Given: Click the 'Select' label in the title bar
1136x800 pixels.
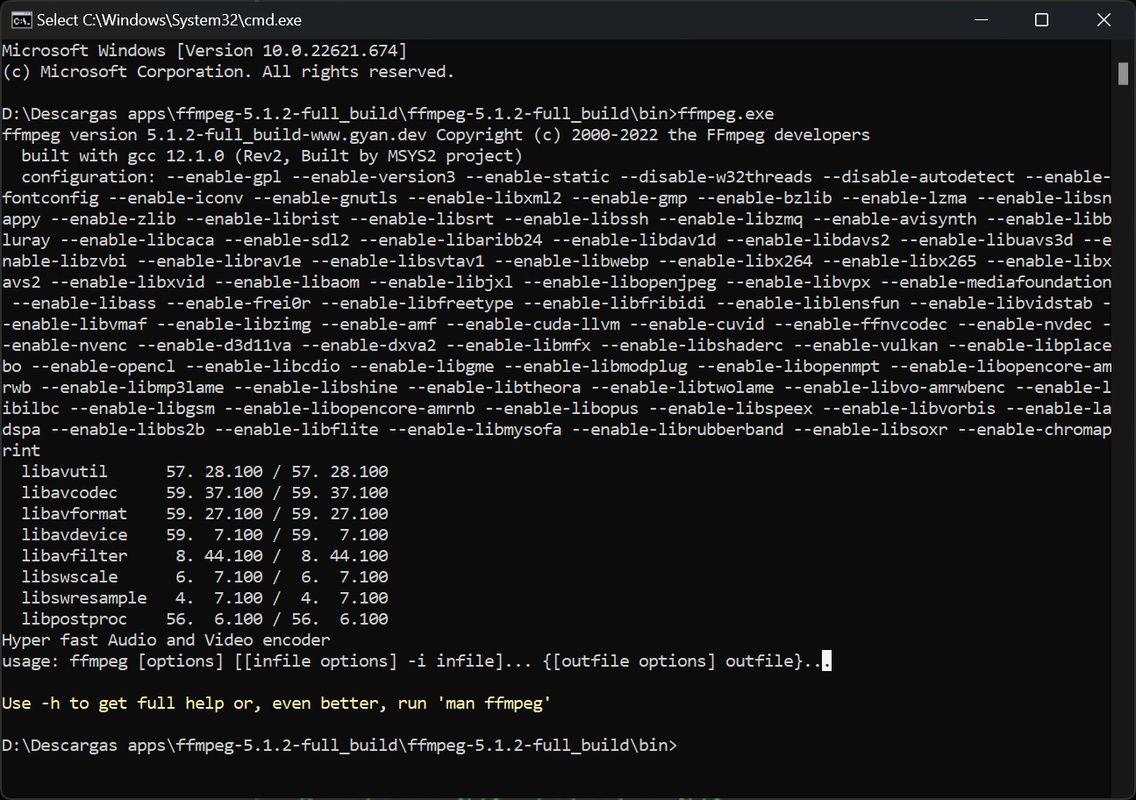Looking at the screenshot, I should coord(58,19).
